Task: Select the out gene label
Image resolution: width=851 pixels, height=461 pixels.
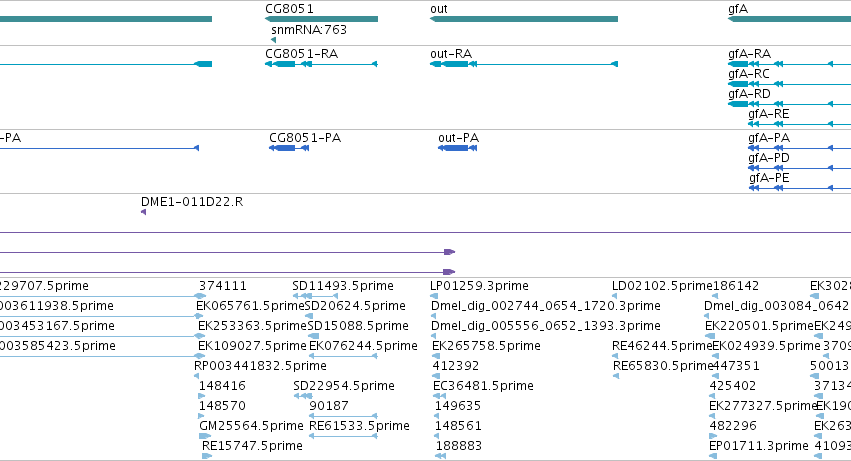Action: pyautogui.click(x=439, y=9)
